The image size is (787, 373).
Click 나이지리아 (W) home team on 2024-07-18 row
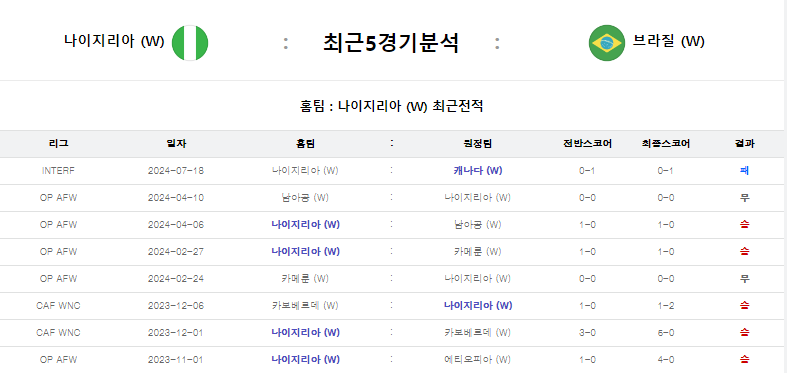[306, 171]
